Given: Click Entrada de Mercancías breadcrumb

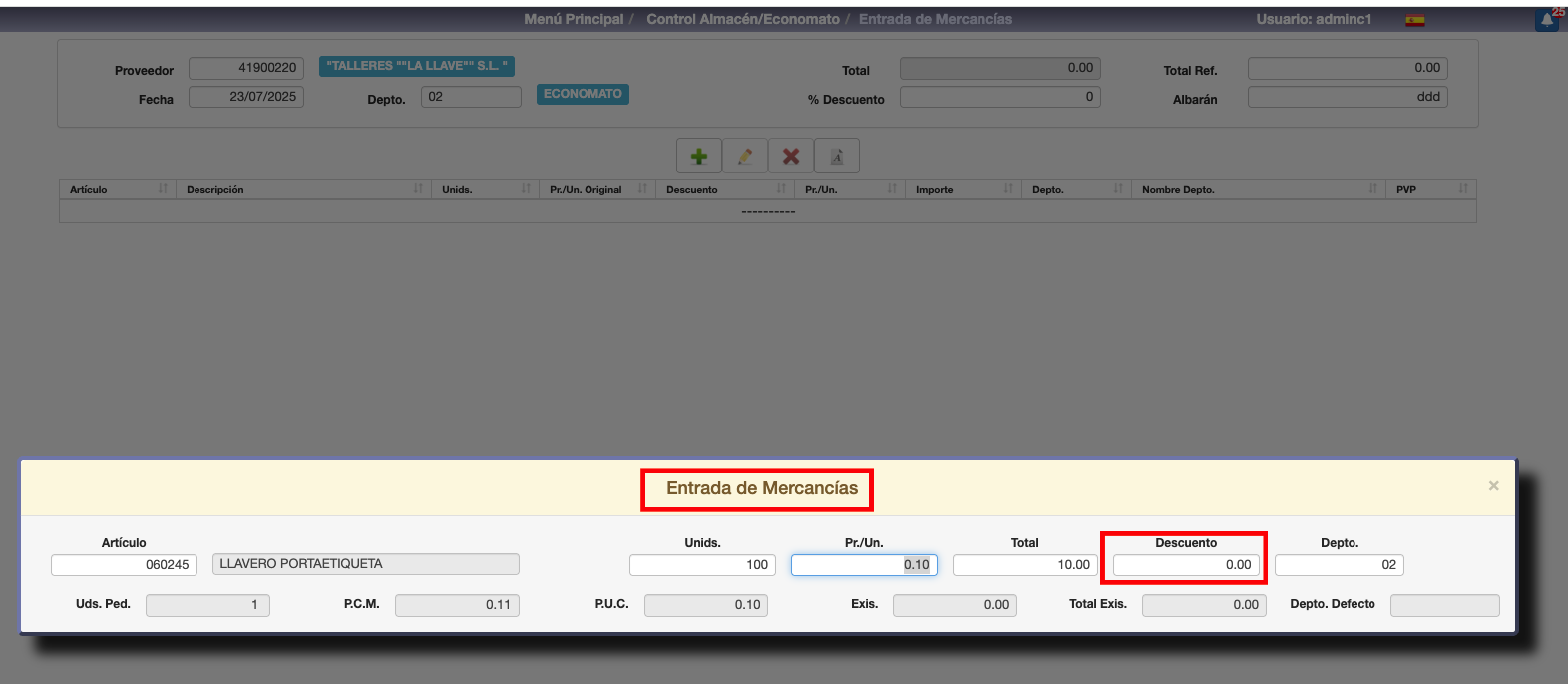Looking at the screenshot, I should [936, 19].
